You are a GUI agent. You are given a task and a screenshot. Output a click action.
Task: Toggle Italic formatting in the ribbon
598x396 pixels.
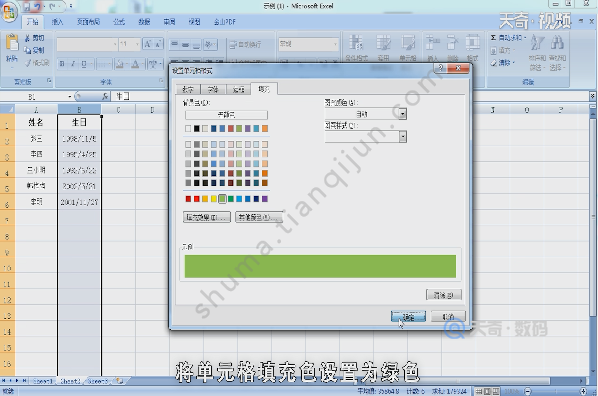click(72, 64)
